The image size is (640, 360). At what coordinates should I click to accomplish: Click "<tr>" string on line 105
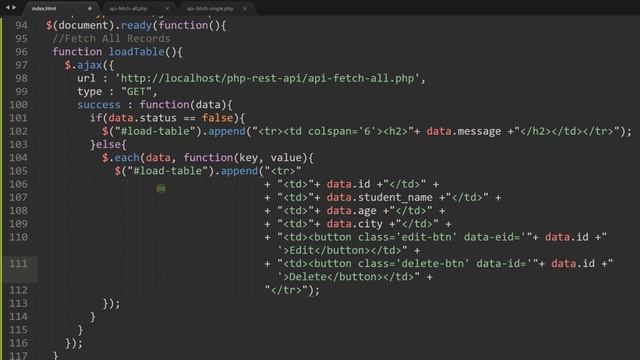283,171
